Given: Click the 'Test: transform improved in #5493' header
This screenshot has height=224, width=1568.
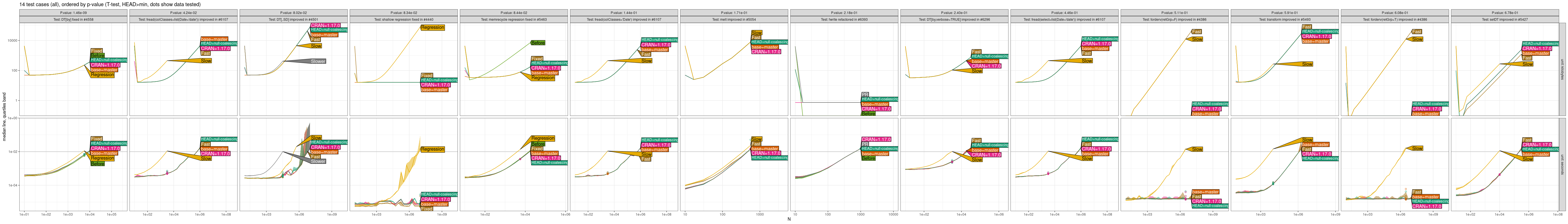Looking at the screenshot, I should (1284, 20).
